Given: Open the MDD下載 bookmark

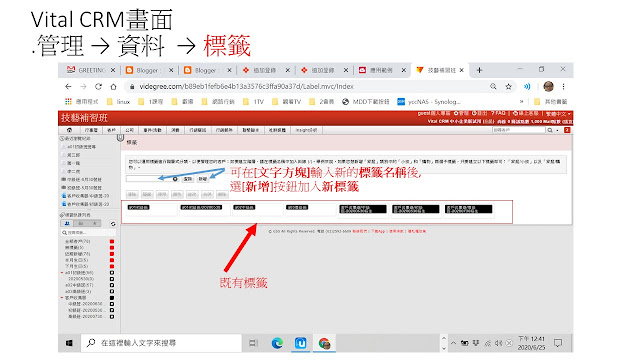Looking at the screenshot, I should tap(366, 102).
